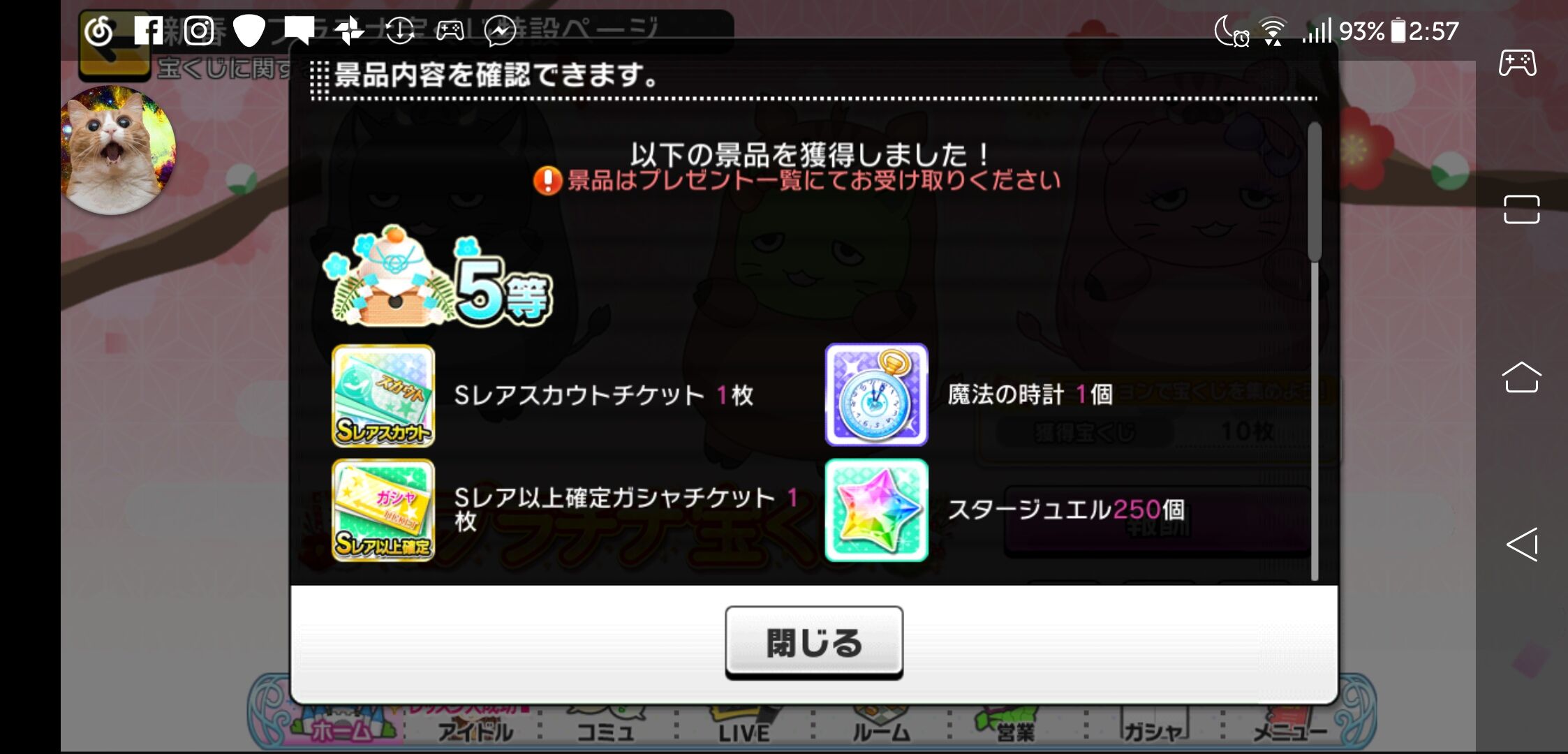The image size is (1568, 754).
Task: Tap the SRare Scout Ticket icon
Action: pos(383,395)
